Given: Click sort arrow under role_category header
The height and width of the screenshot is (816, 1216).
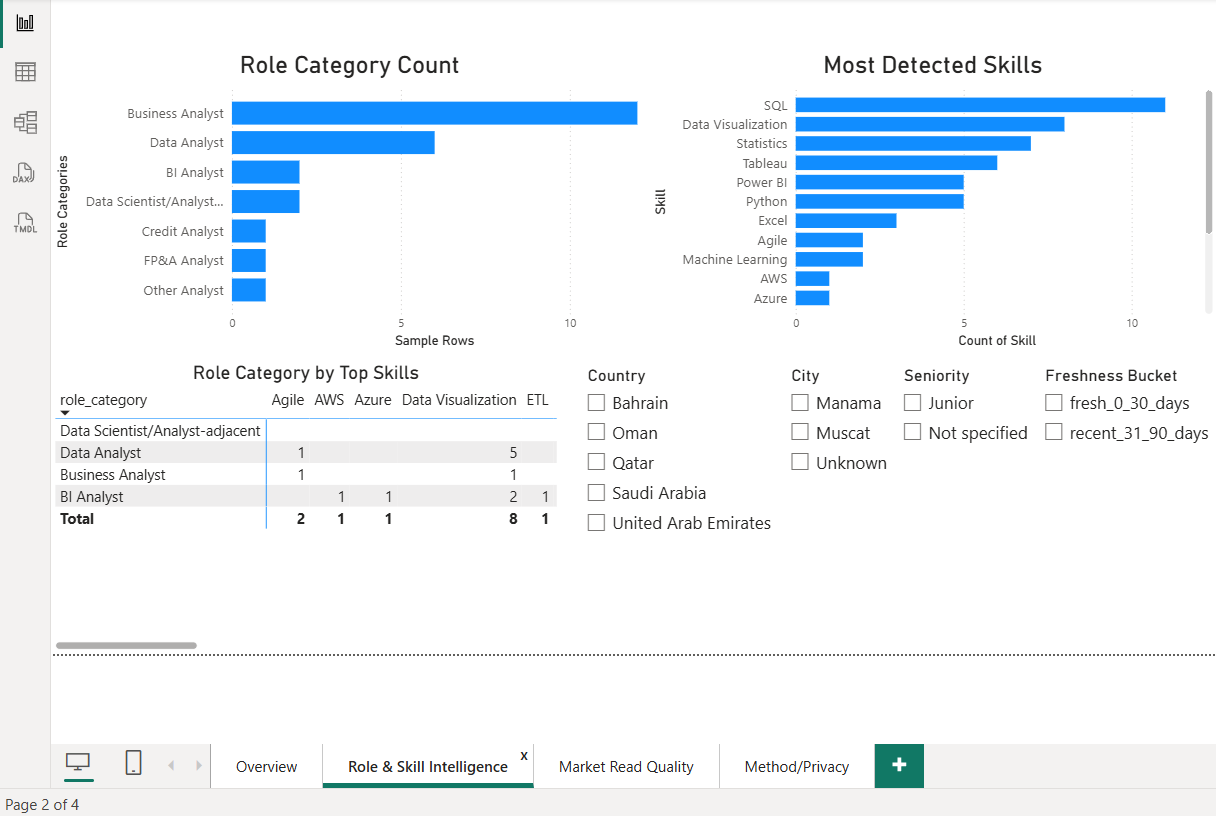Looking at the screenshot, I should point(65,413).
